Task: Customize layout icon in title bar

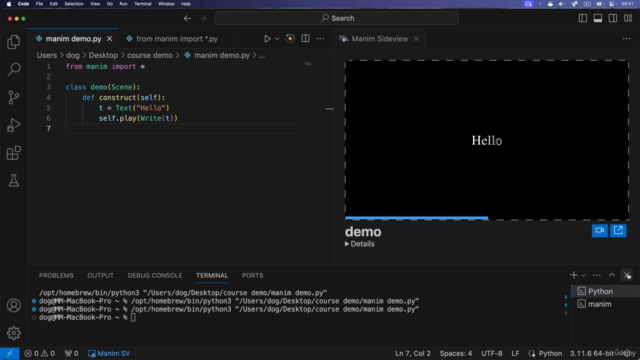Action: point(628,18)
